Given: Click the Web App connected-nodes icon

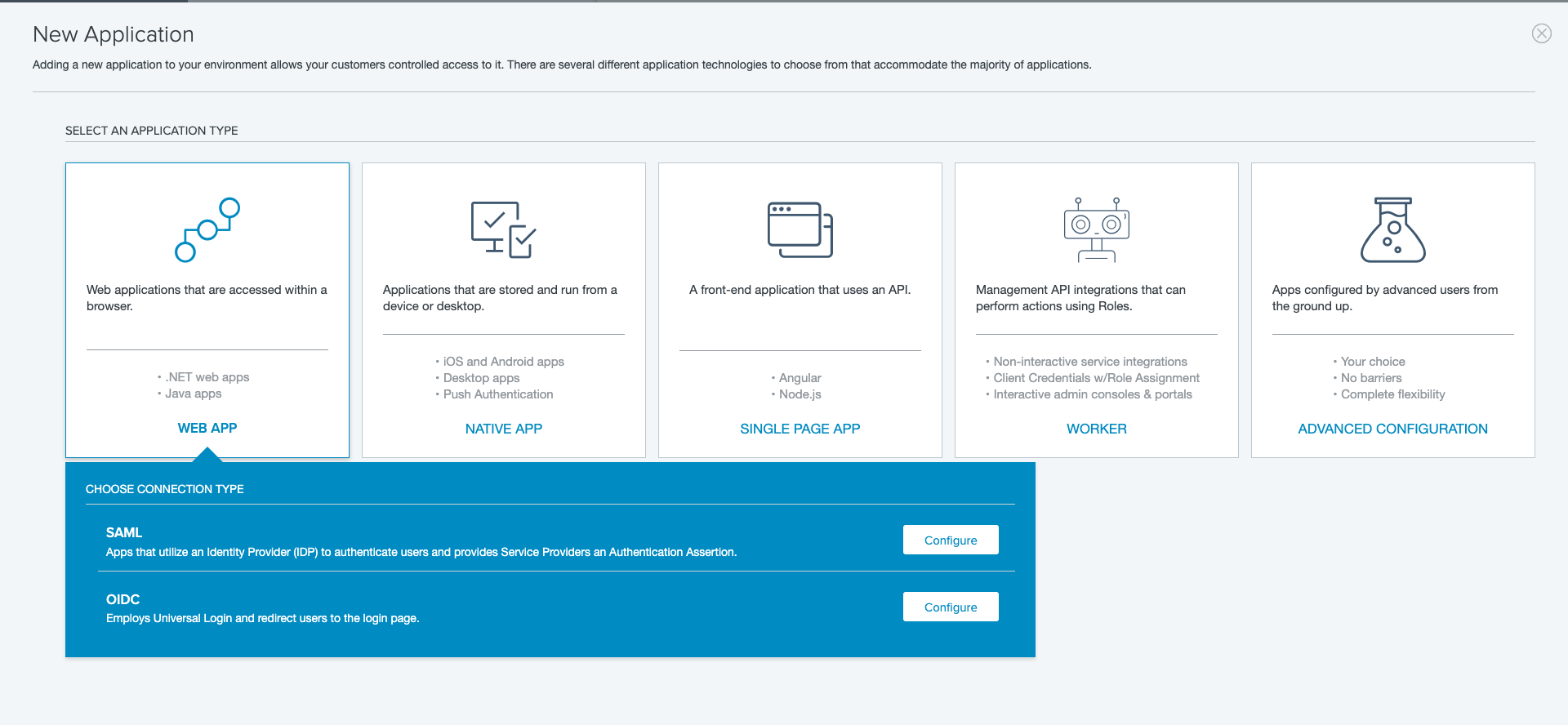Looking at the screenshot, I should (207, 229).
